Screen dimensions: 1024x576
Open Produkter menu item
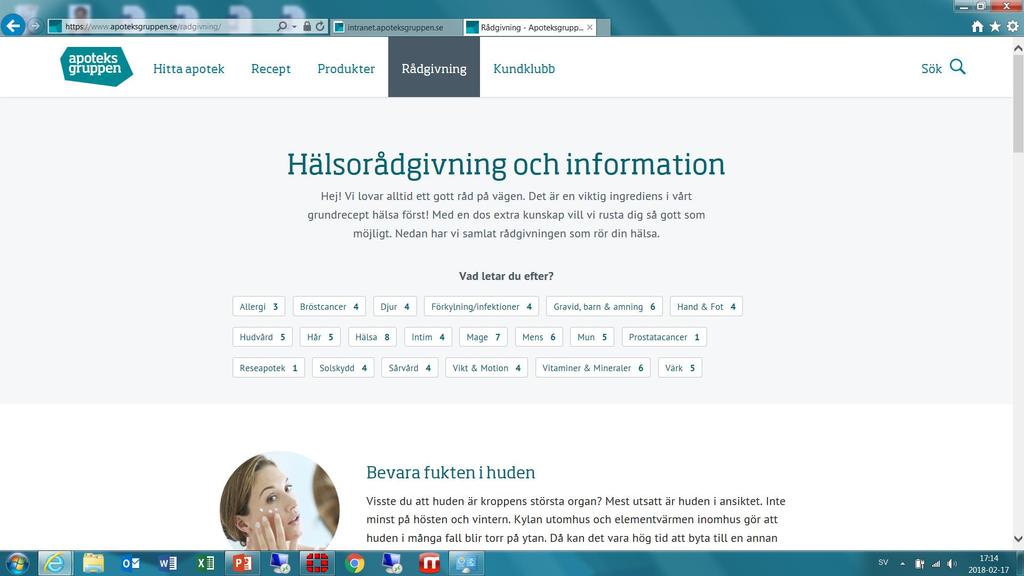pyautogui.click(x=346, y=69)
